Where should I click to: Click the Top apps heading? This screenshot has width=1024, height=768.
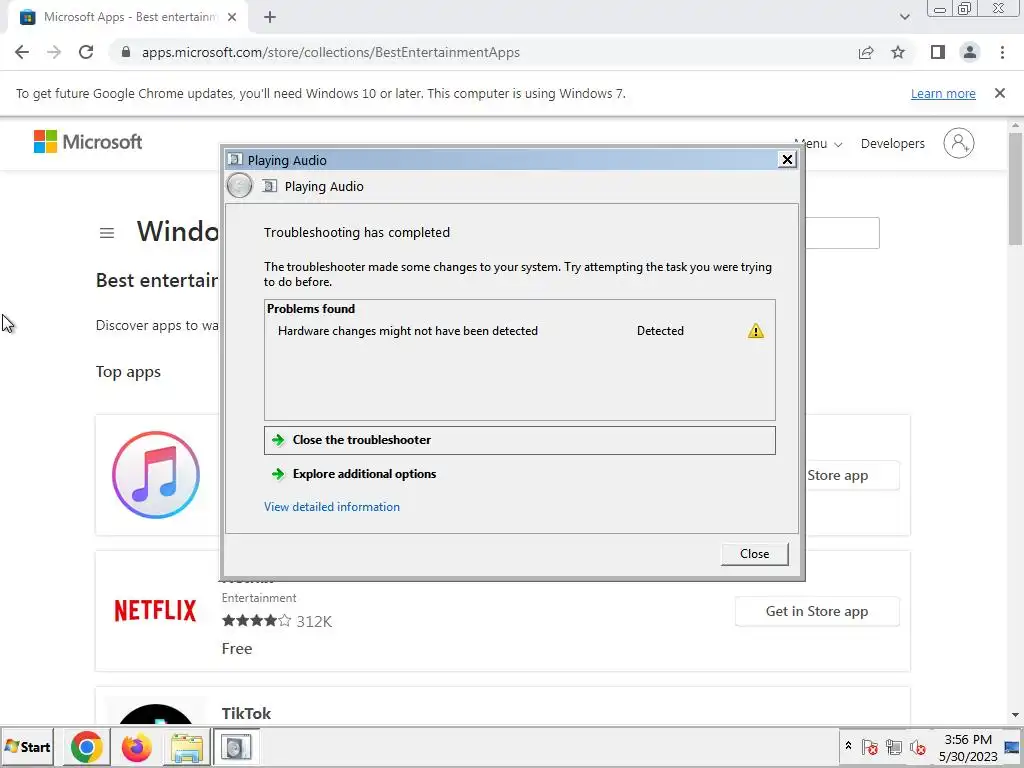pos(128,372)
